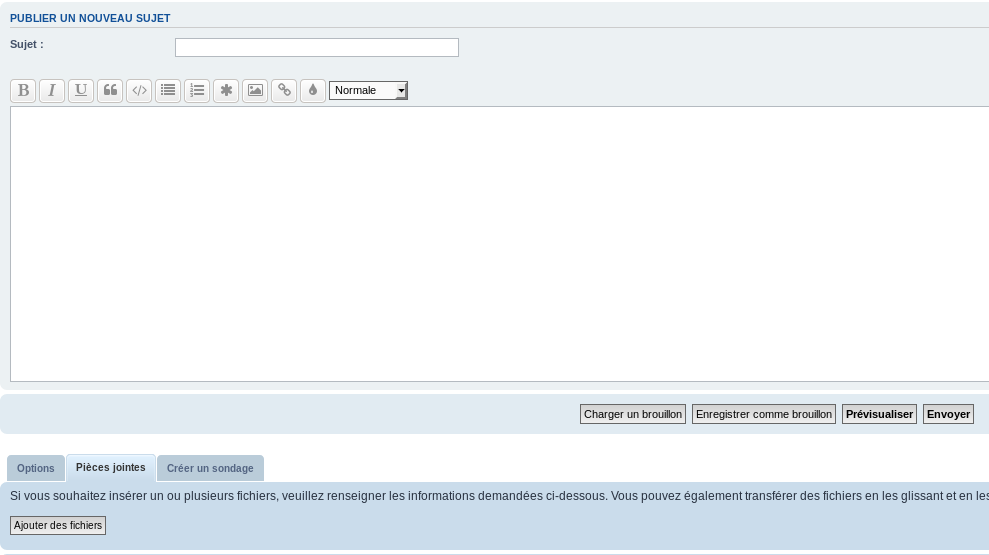Create an unordered bullet list

coord(168,90)
